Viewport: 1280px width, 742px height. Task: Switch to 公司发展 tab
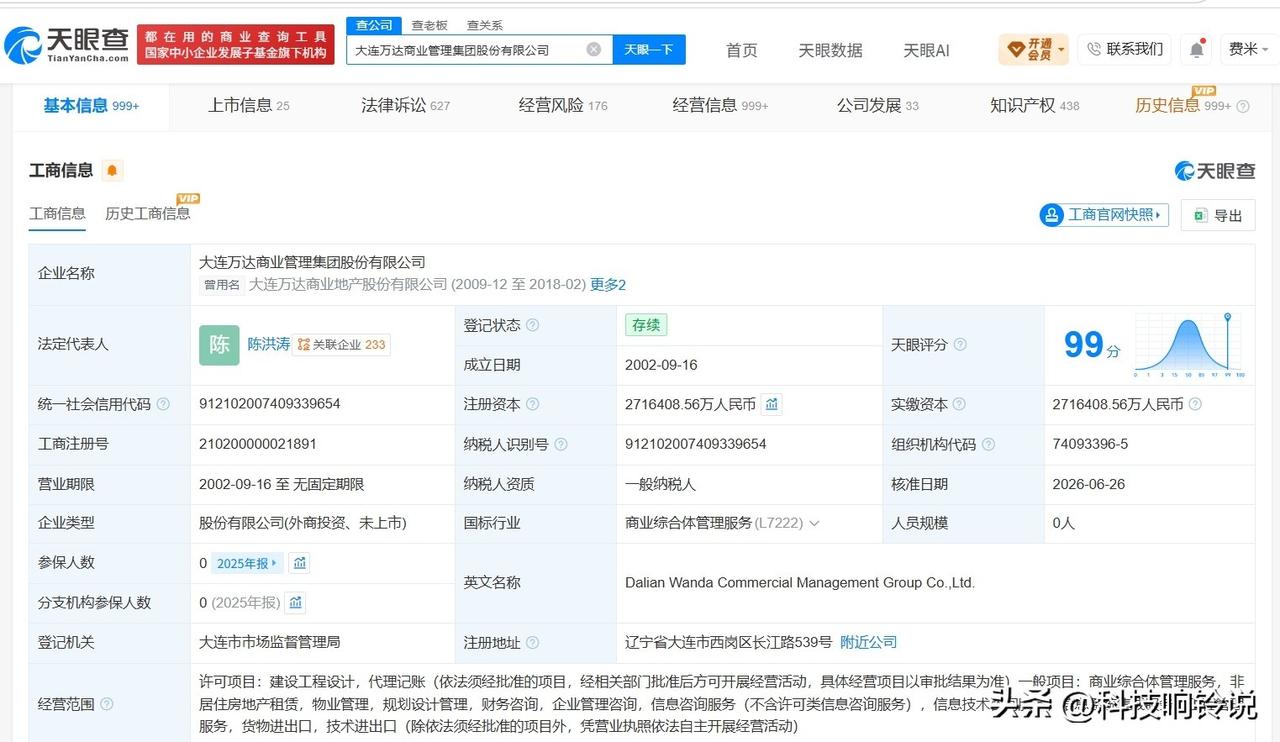pos(877,105)
